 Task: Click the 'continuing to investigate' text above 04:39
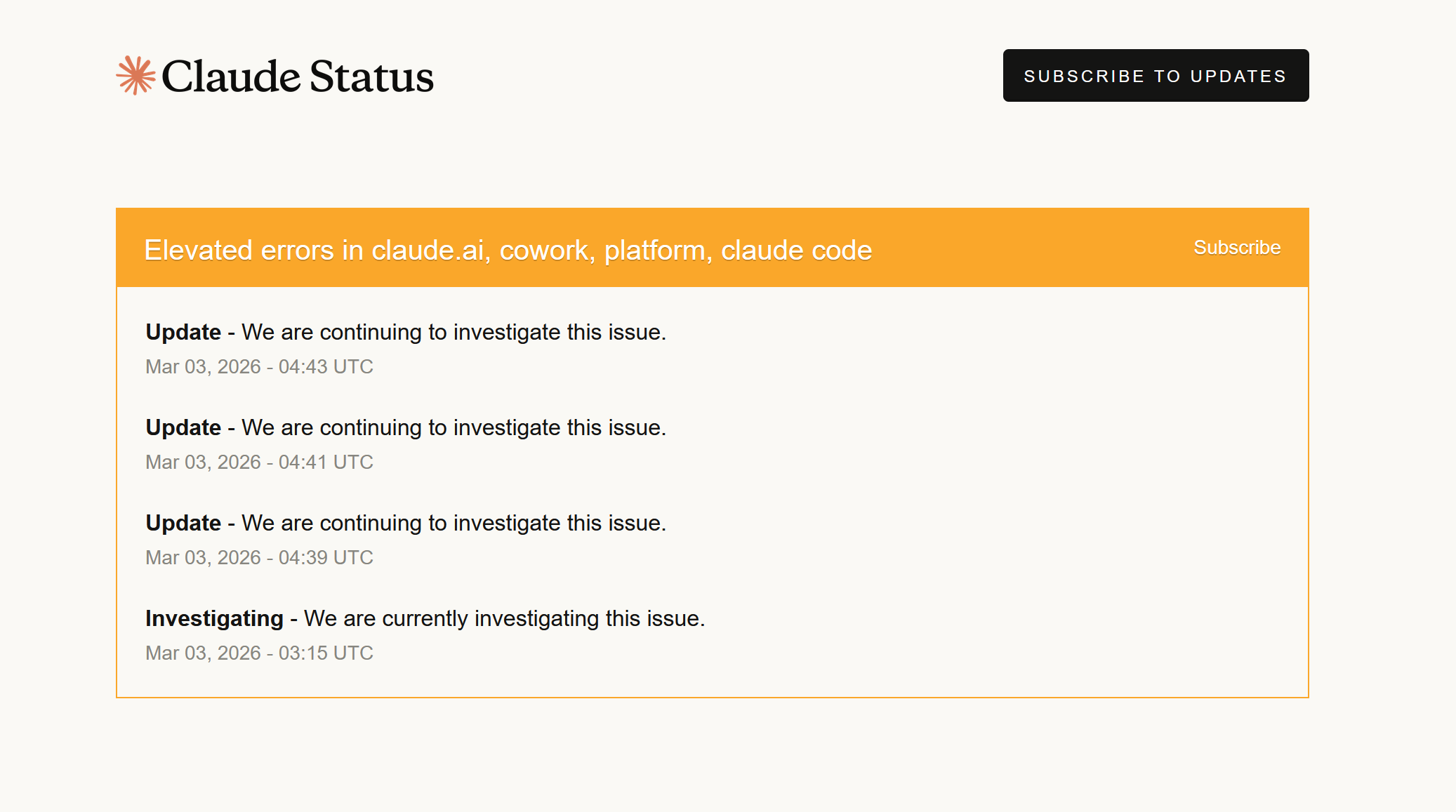click(x=454, y=523)
